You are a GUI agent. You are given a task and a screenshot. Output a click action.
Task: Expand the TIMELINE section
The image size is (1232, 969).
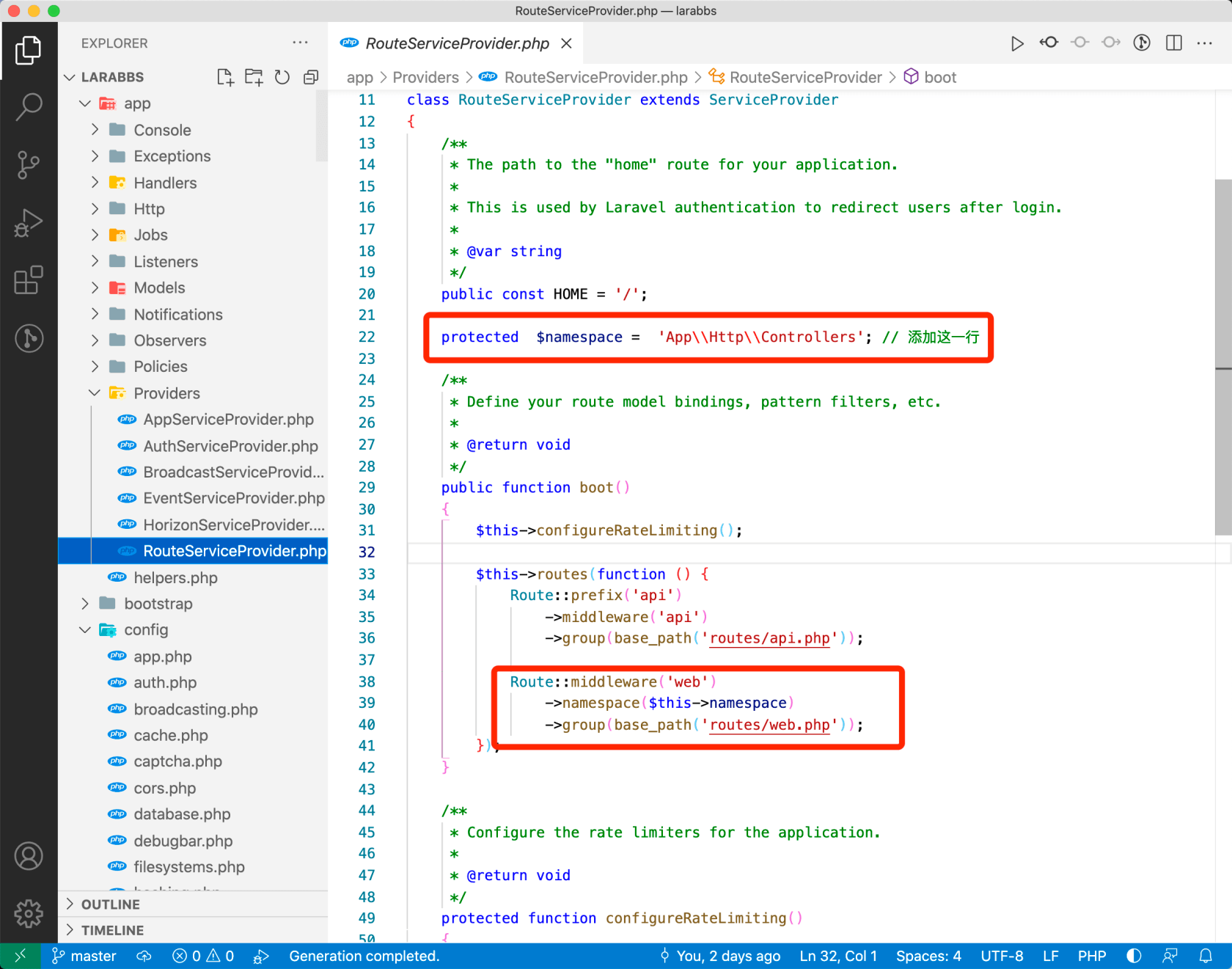tap(192, 930)
